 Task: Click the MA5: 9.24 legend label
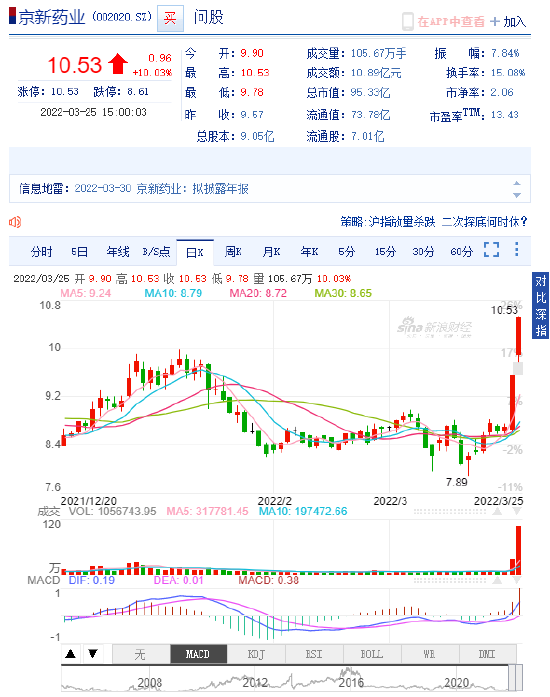click(86, 293)
